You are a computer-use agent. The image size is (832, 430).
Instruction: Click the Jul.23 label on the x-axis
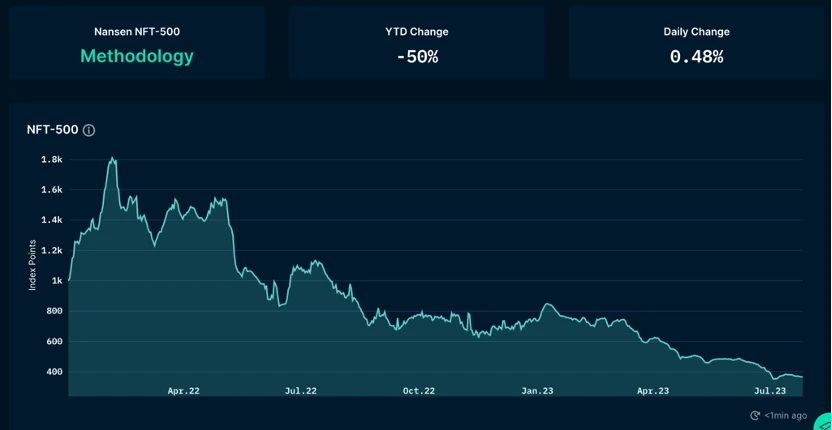coord(770,391)
